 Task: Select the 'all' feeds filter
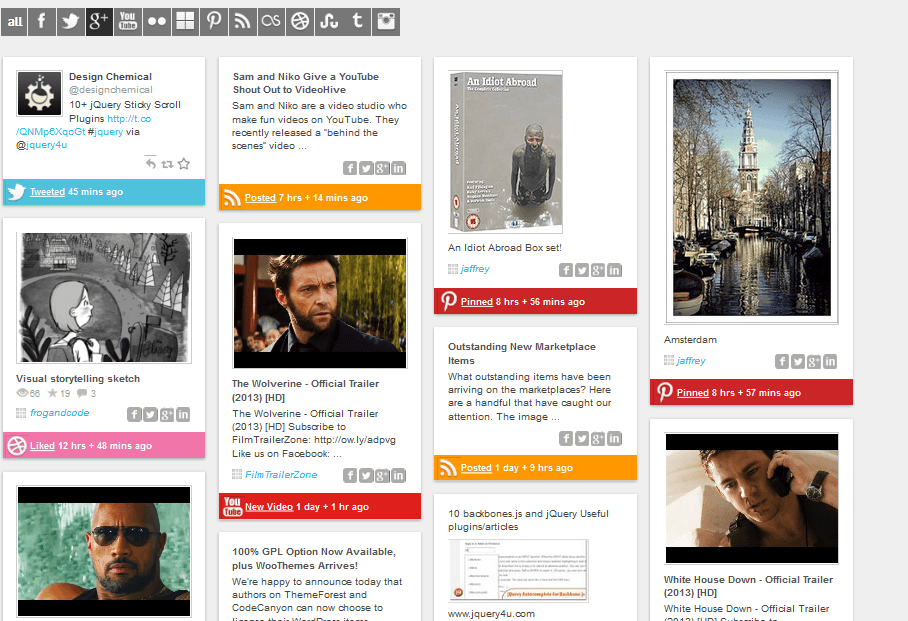click(x=14, y=22)
